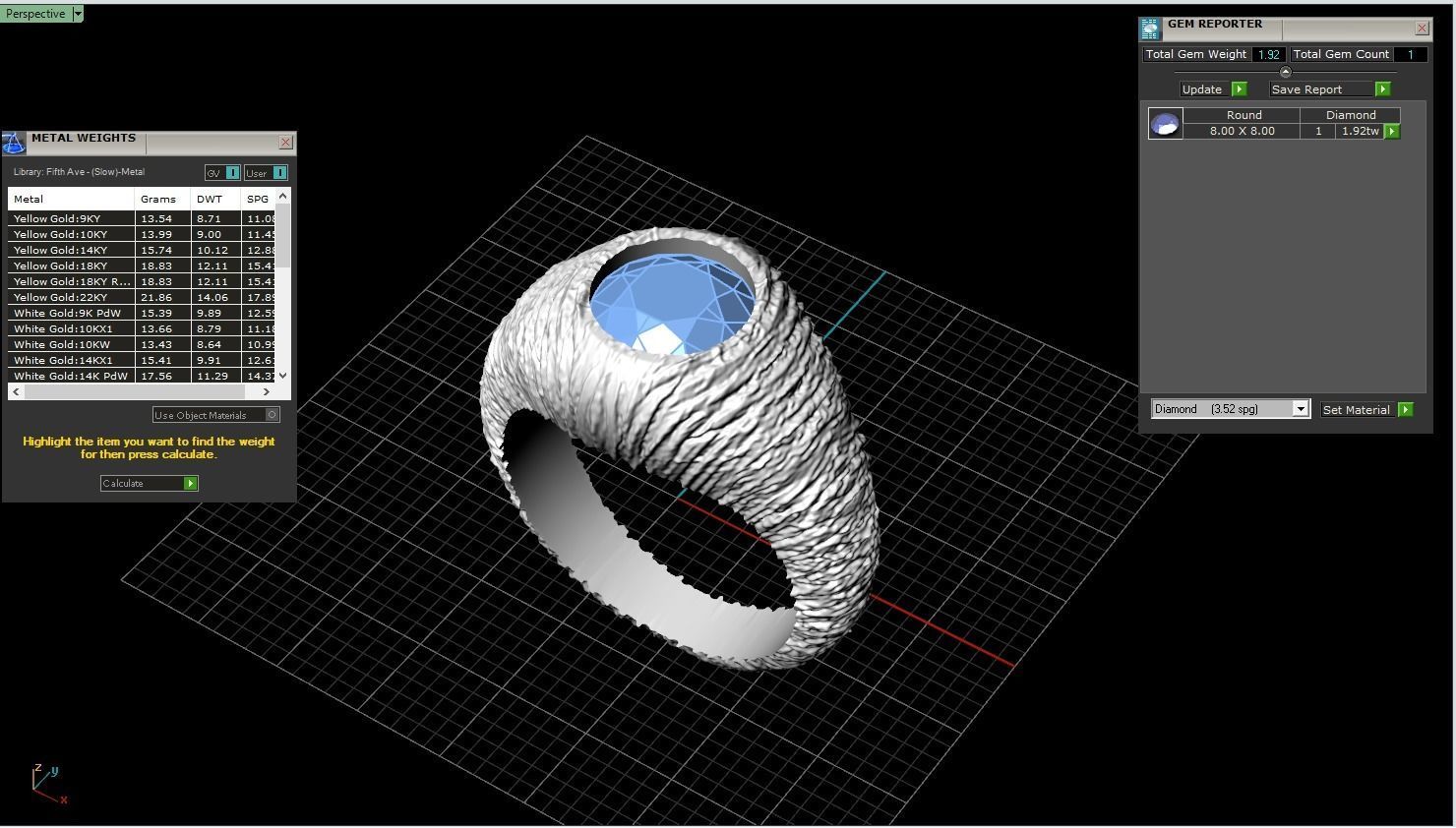1456x828 pixels.
Task: Click the Save Report button
Action: click(1321, 89)
